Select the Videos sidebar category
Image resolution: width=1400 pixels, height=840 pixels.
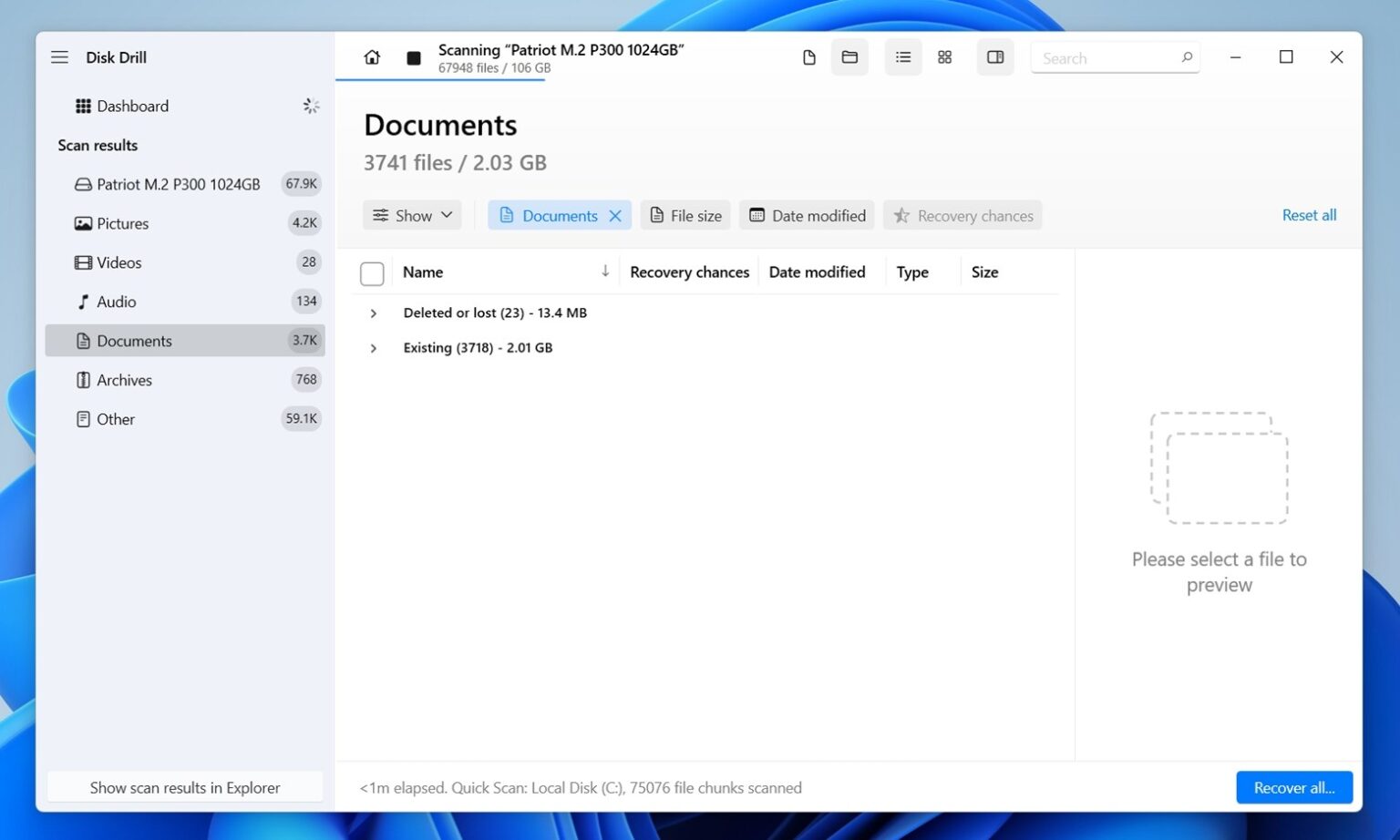pyautogui.click(x=118, y=262)
